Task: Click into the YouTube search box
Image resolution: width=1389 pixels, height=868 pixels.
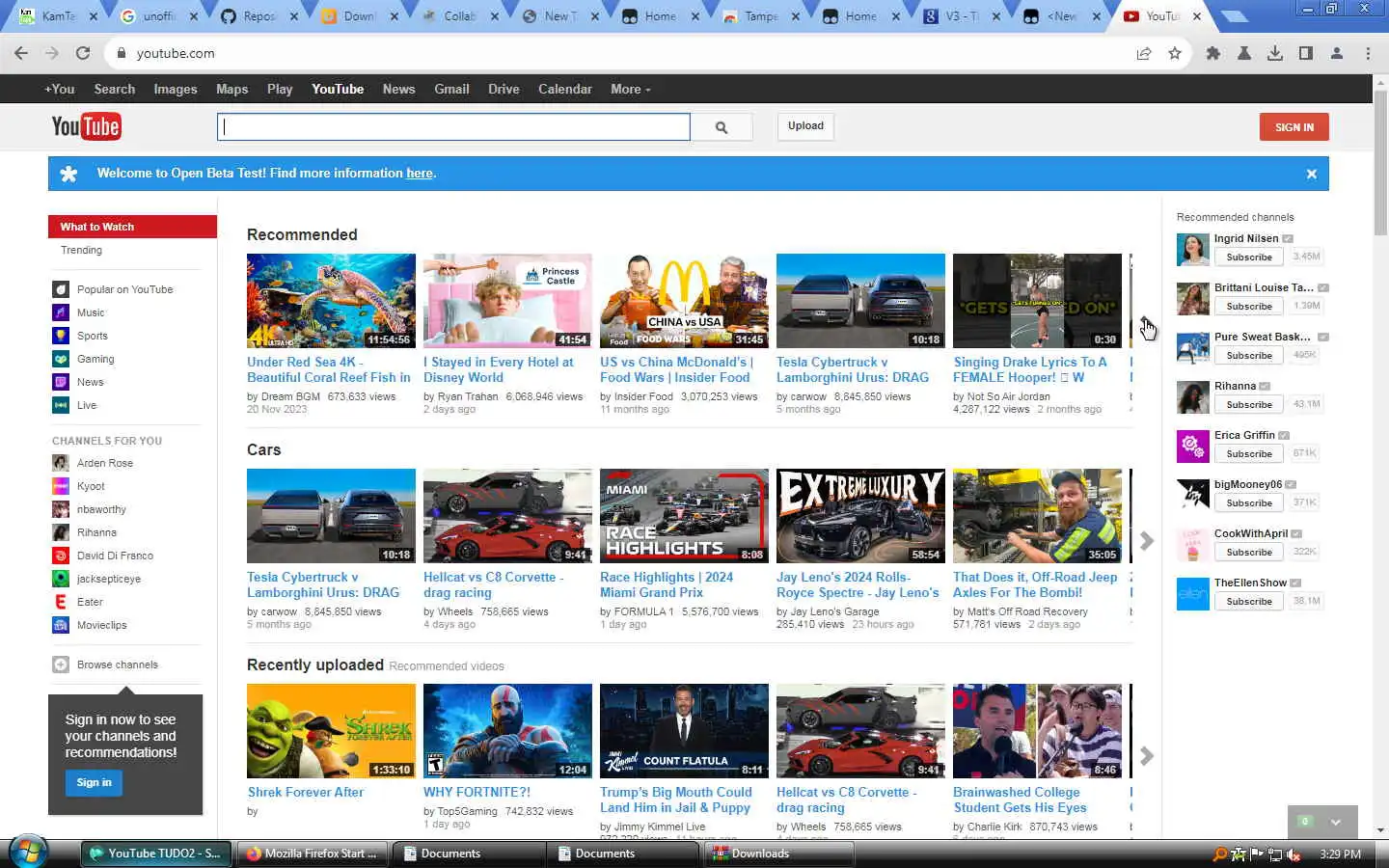Action: coord(453,127)
